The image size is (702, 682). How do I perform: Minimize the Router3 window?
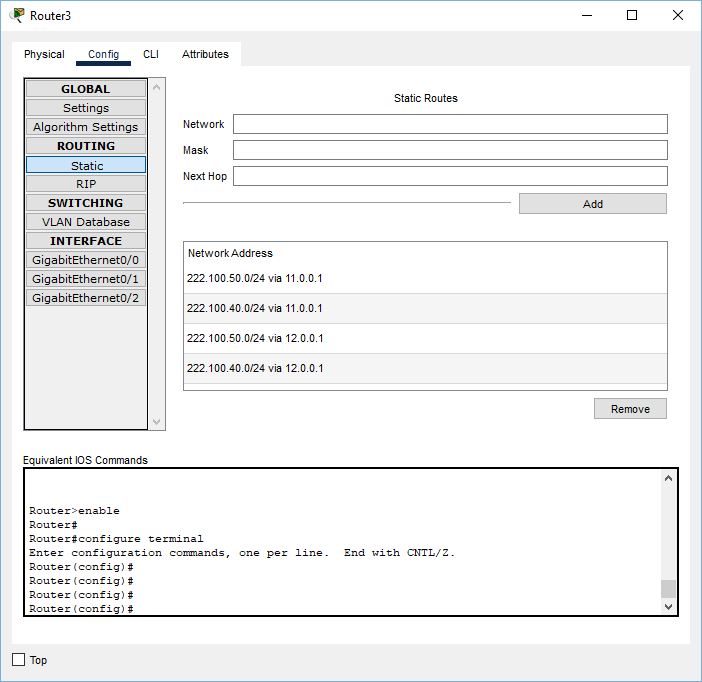(x=587, y=16)
